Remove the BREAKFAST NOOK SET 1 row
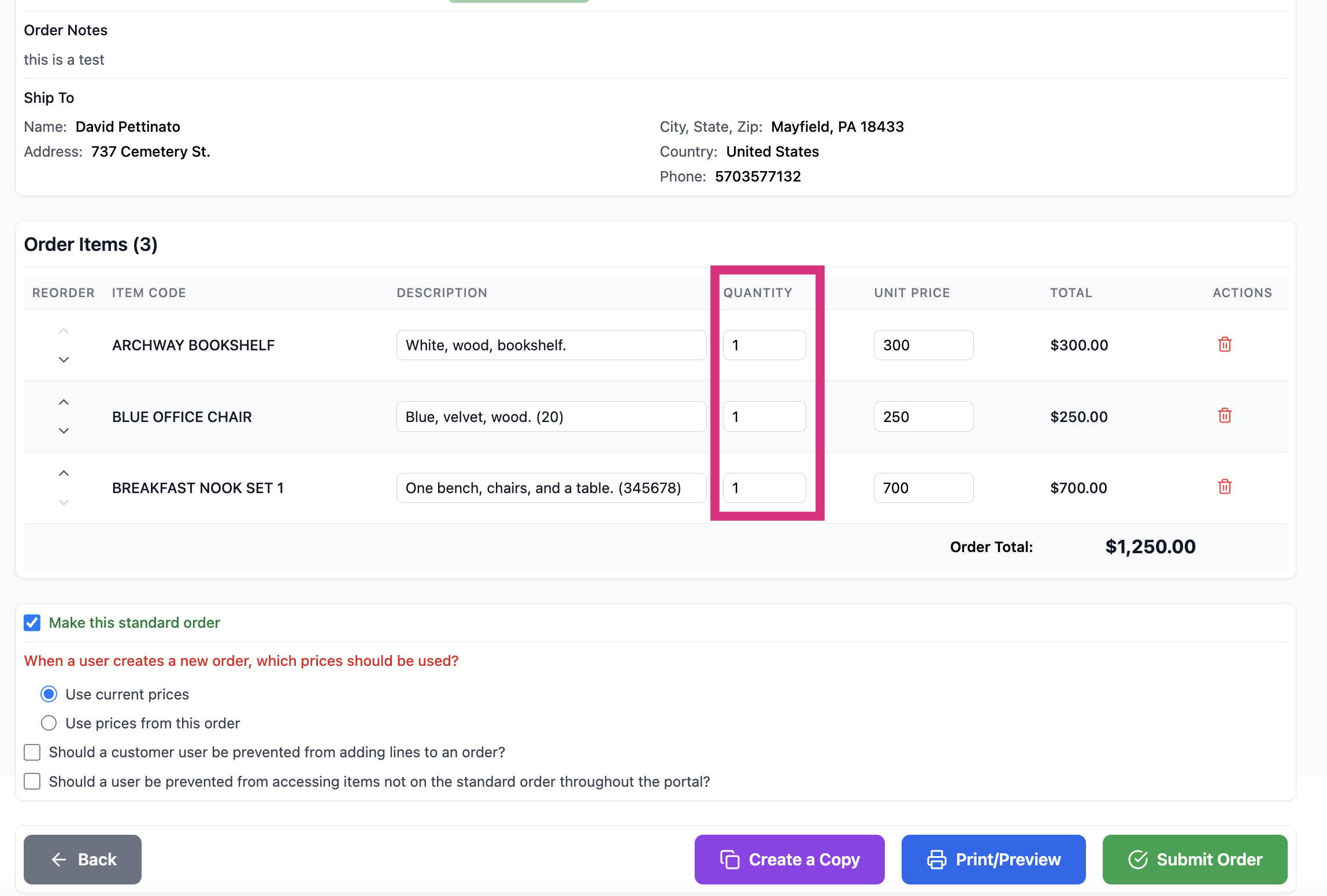This screenshot has width=1327, height=896. pyautogui.click(x=1224, y=487)
